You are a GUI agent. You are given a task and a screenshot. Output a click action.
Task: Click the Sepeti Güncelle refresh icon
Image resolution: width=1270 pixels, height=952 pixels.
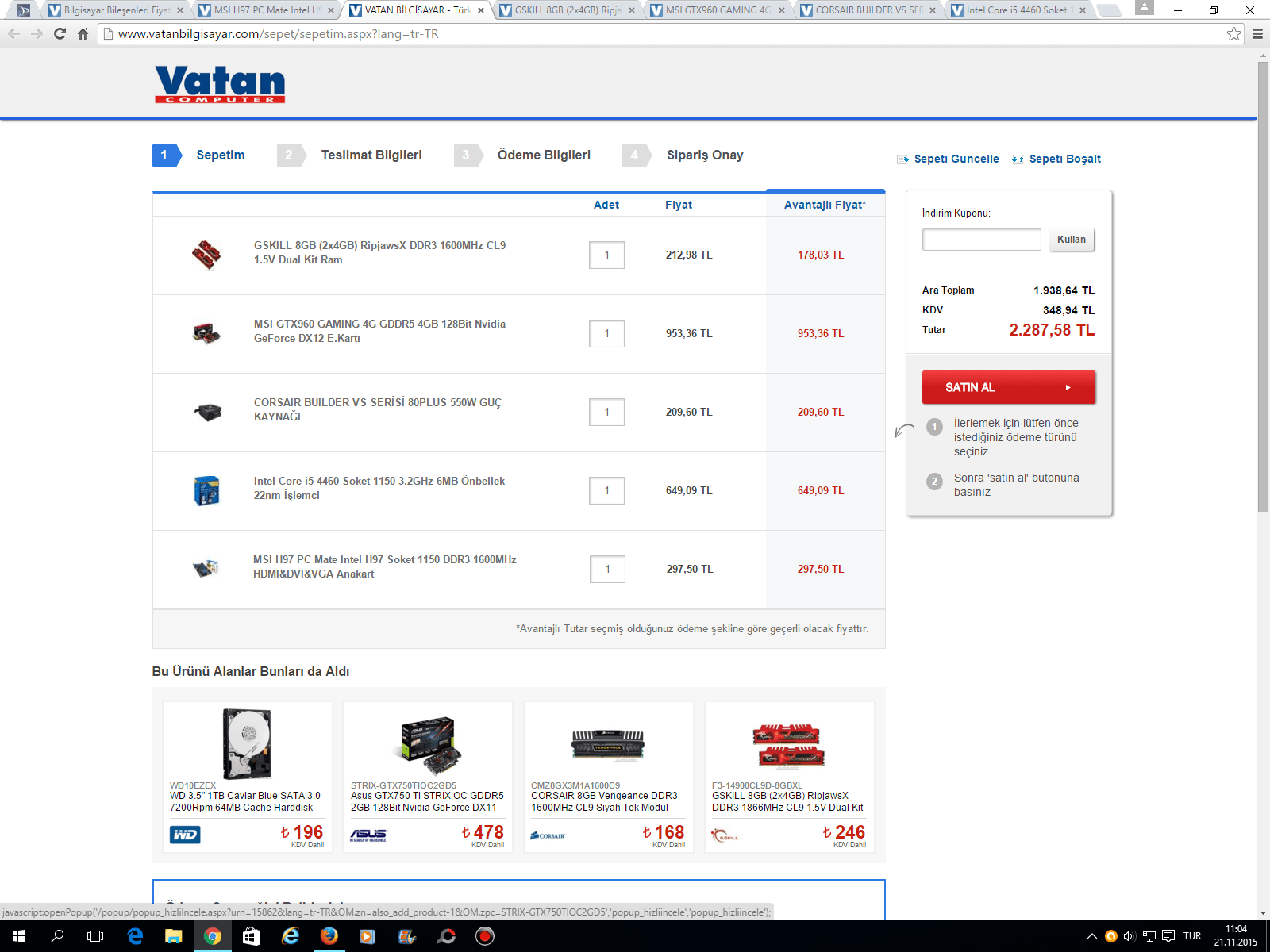pyautogui.click(x=902, y=159)
